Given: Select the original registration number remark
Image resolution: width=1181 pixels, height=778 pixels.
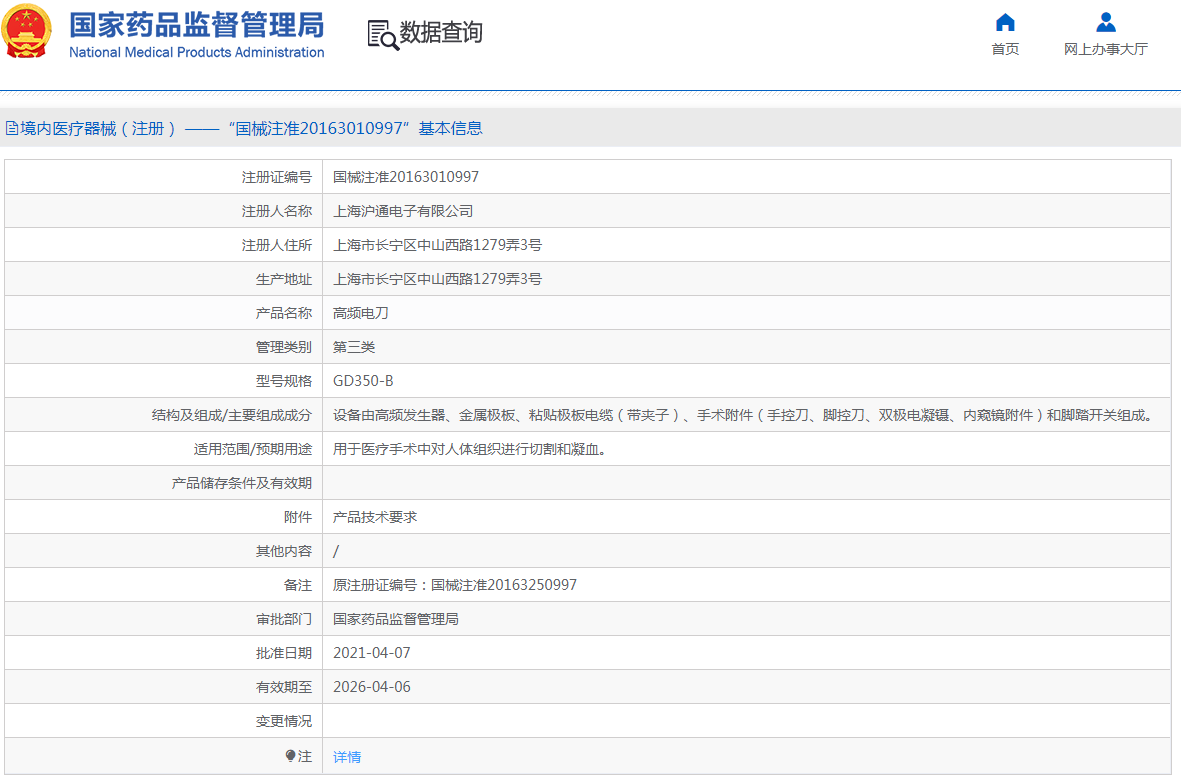Looking at the screenshot, I should pyautogui.click(x=455, y=585).
